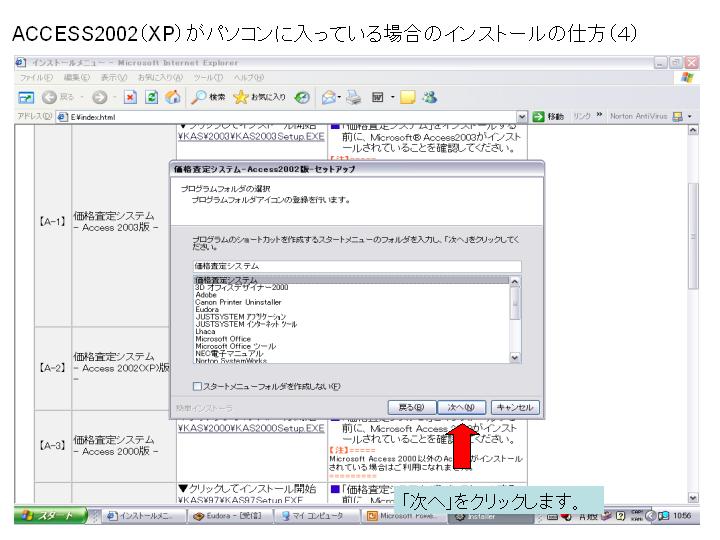Click the browser page scroll-up arrow
Screen dimensions: 720x540
click(x=693, y=130)
